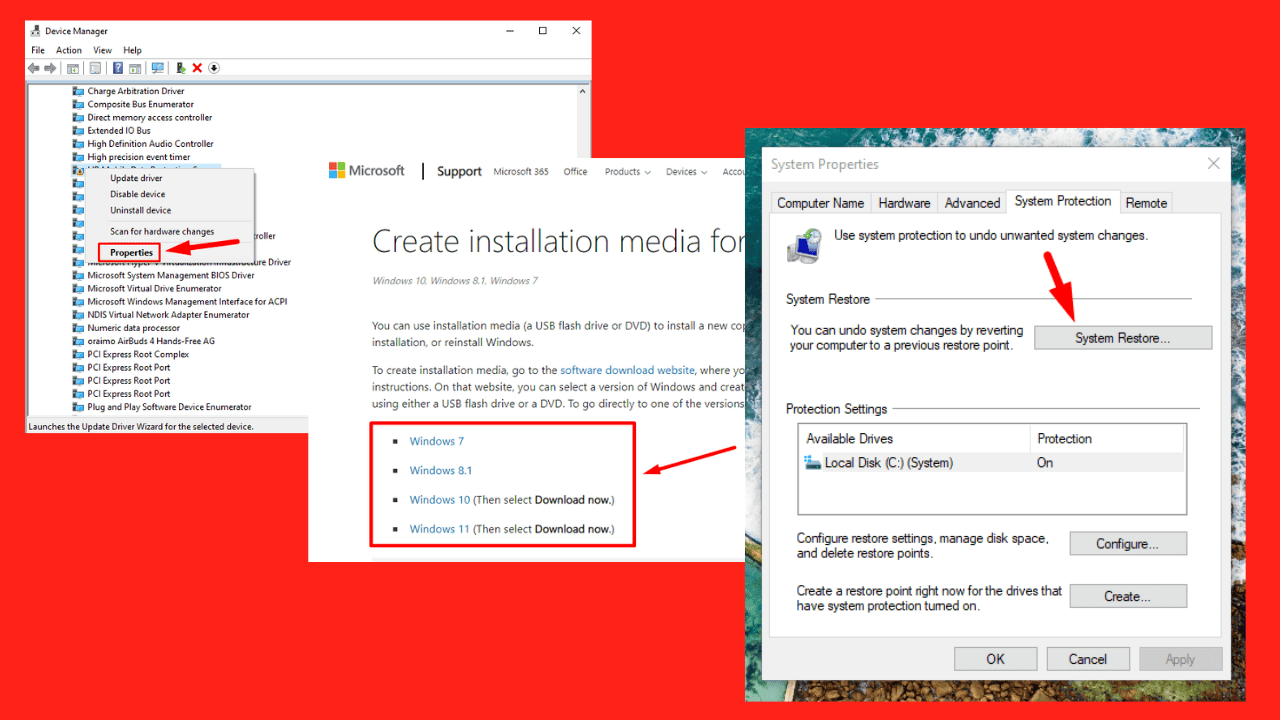Click the Apply button in System Properties

click(1180, 659)
